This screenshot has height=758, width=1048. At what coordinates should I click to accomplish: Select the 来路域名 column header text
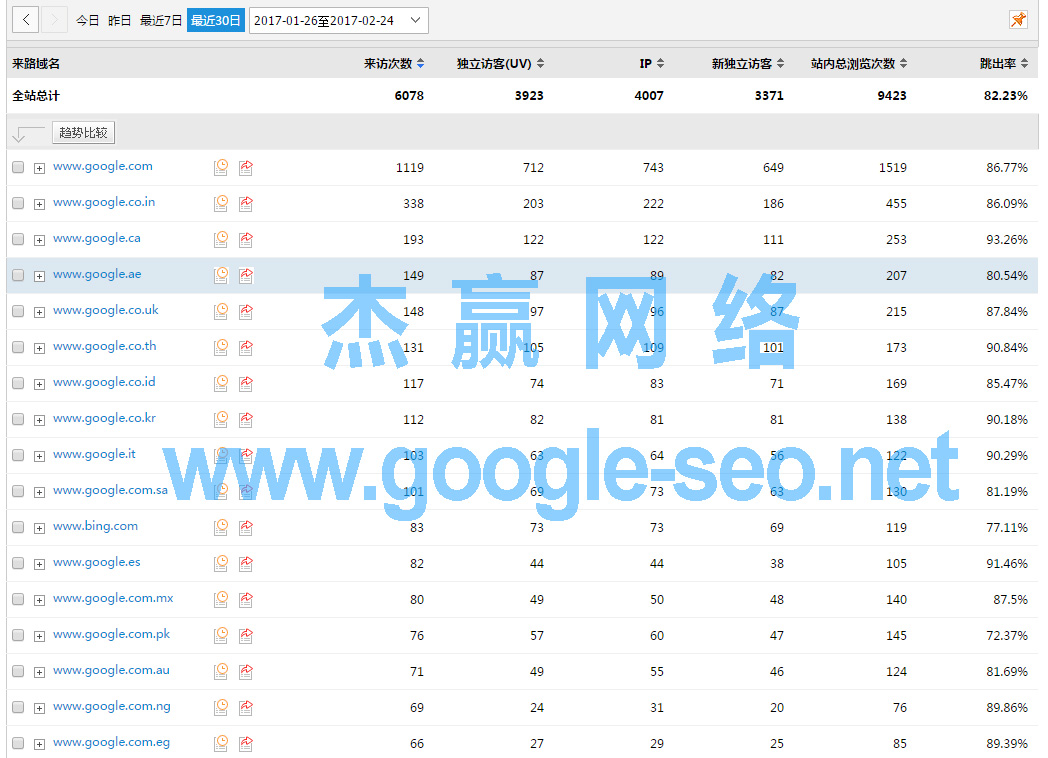point(36,64)
